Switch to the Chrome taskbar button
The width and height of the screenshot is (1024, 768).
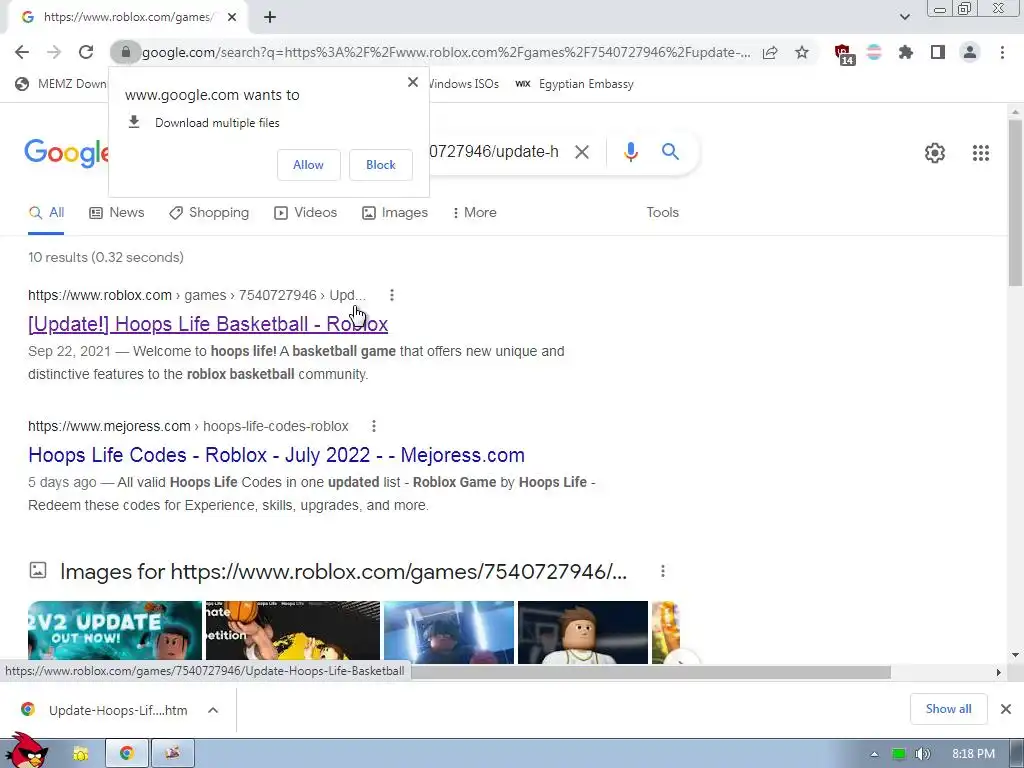click(x=127, y=754)
